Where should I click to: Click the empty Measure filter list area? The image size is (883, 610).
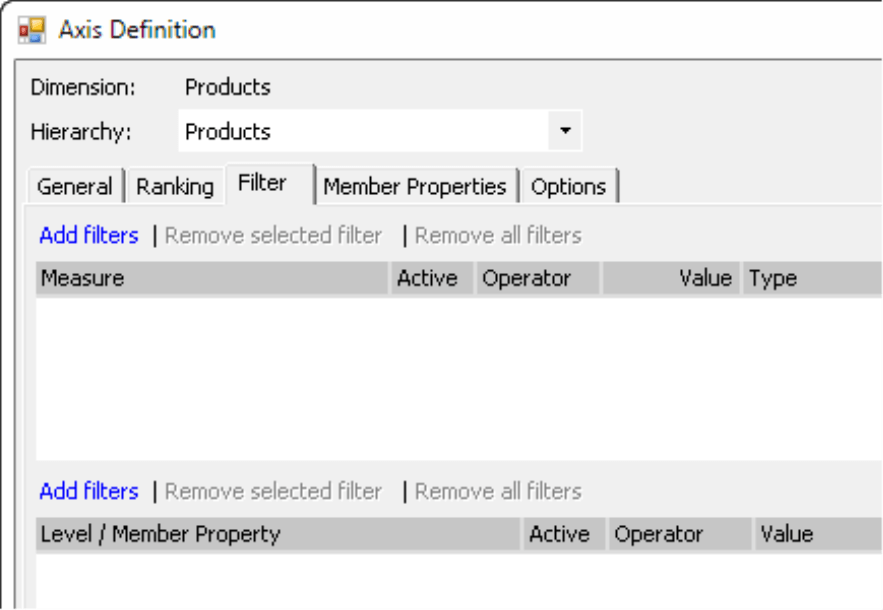[459, 379]
